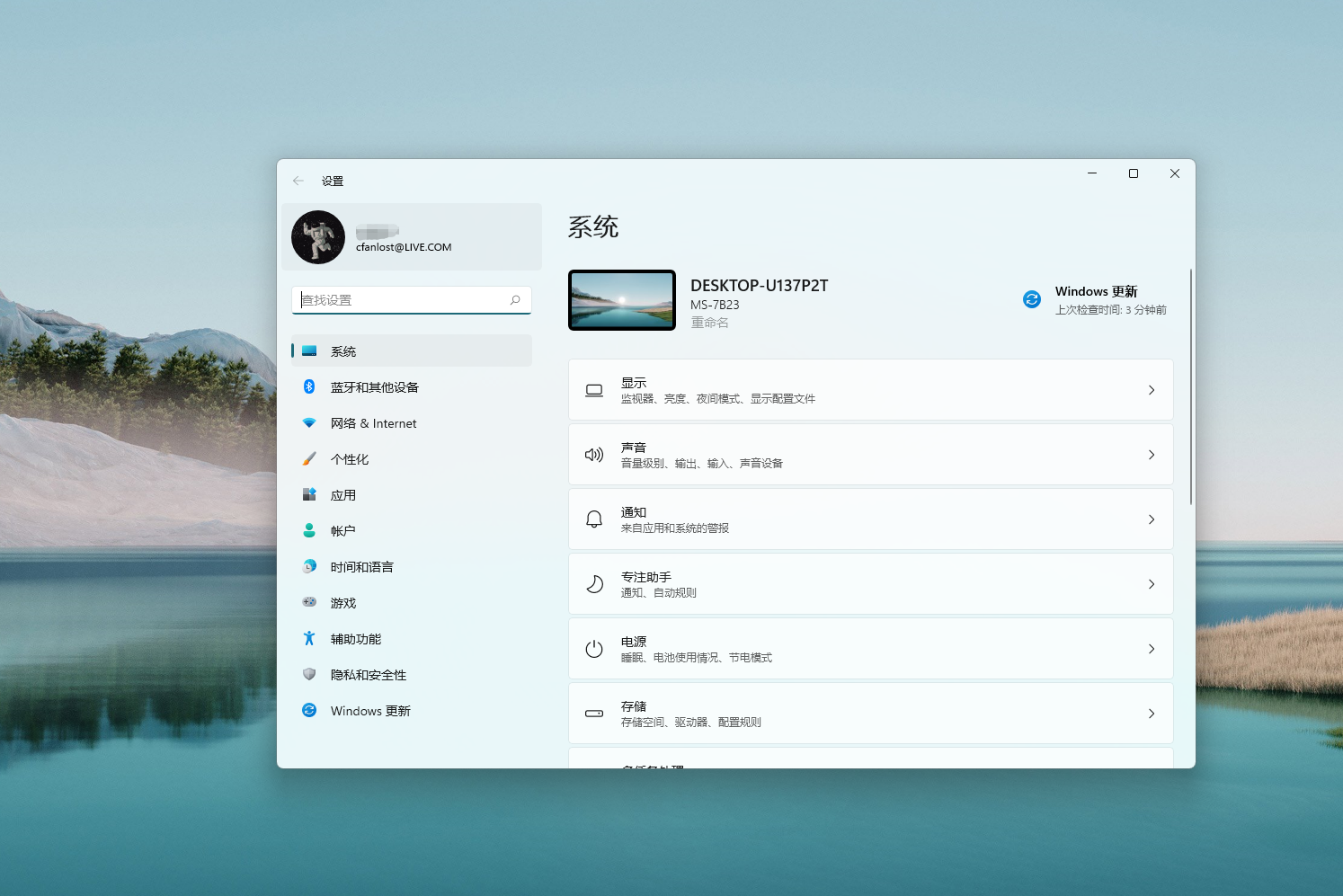Open 应用 settings page
Screen dimensions: 1343x896
point(412,495)
